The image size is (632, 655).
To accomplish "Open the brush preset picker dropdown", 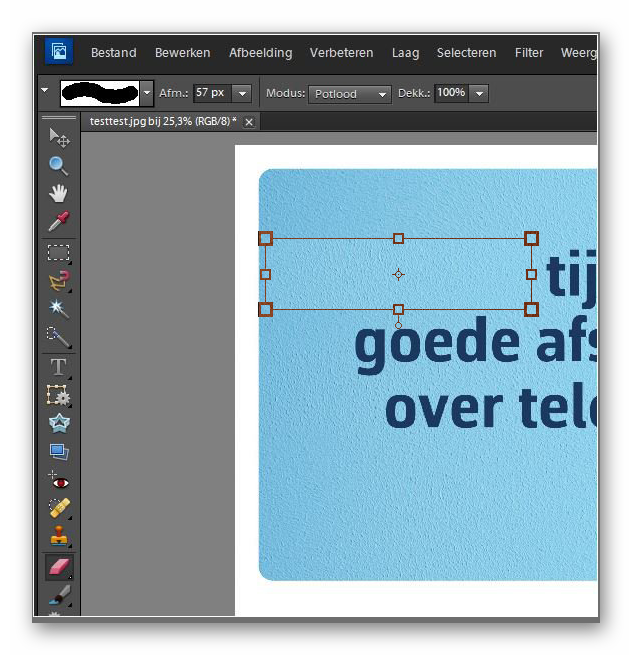I will point(147,93).
